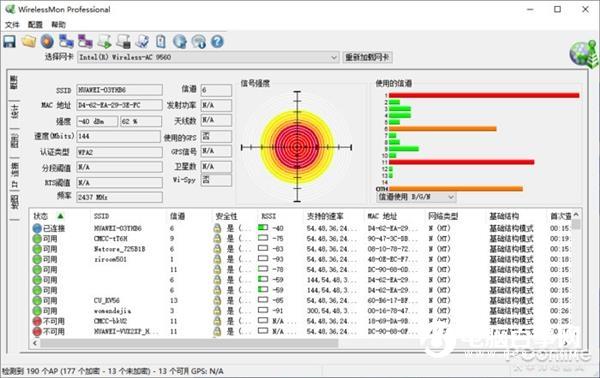Click the blue help question mark icon
This screenshot has height=378, width=600.
(217, 41)
